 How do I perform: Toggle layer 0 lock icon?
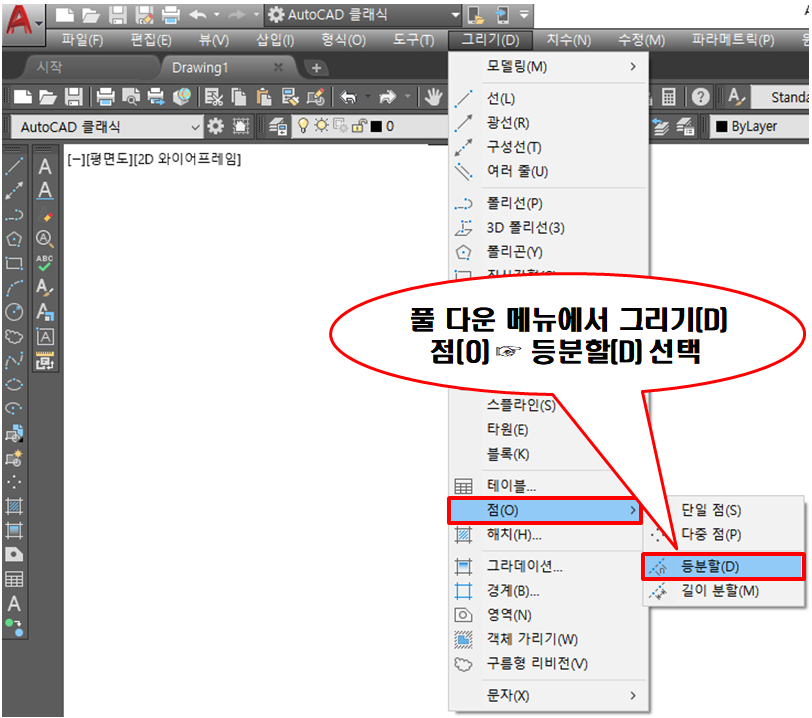359,126
